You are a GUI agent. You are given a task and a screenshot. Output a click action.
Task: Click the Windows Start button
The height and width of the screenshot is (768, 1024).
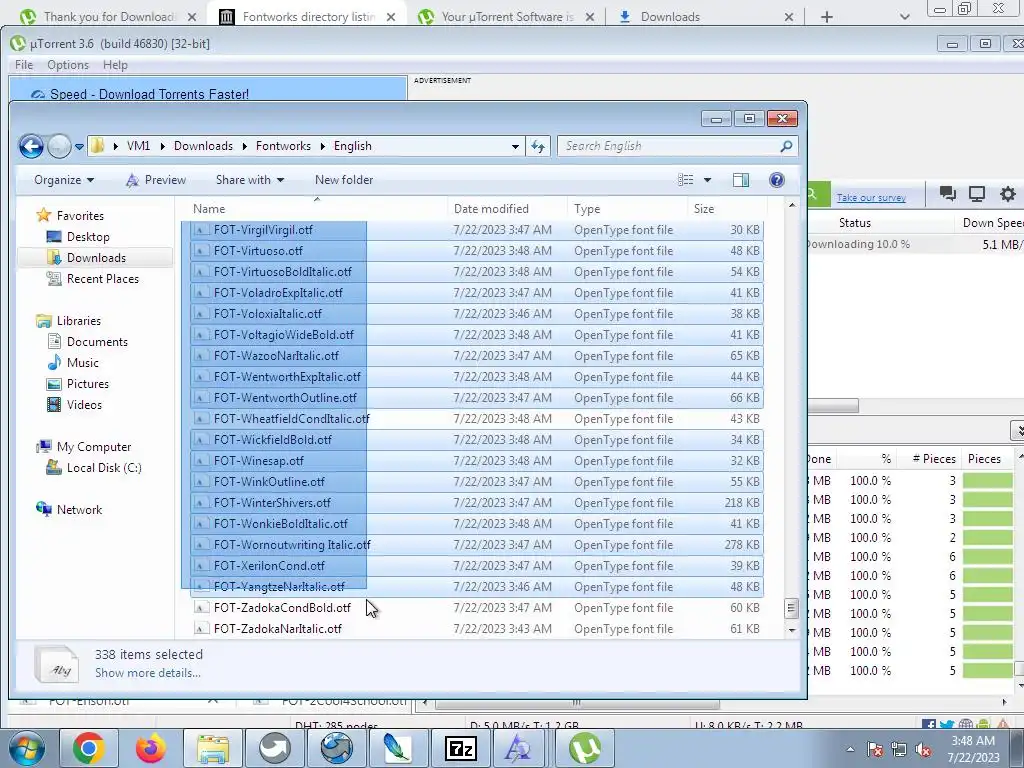click(26, 748)
